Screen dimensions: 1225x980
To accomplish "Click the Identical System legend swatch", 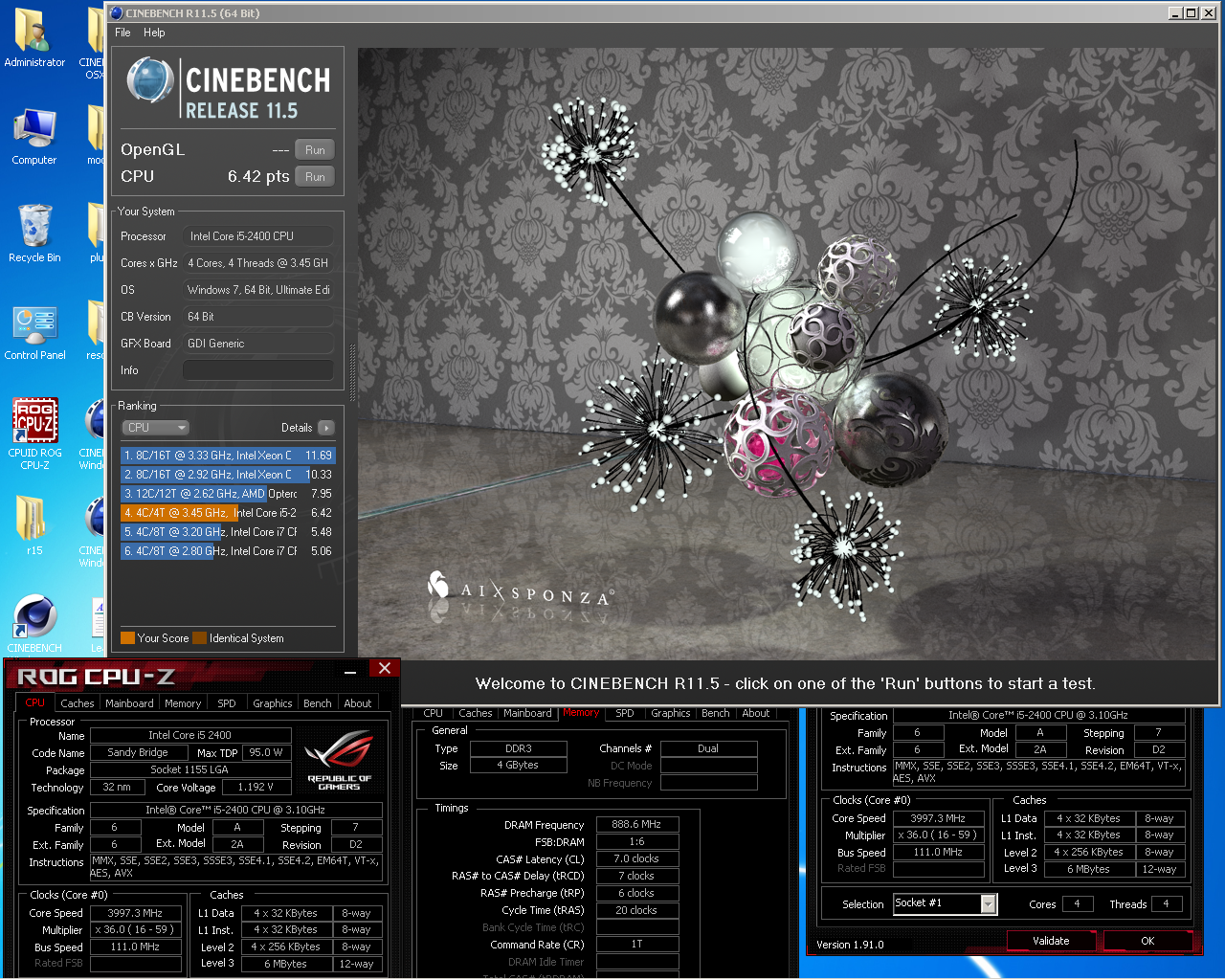I will (x=199, y=638).
